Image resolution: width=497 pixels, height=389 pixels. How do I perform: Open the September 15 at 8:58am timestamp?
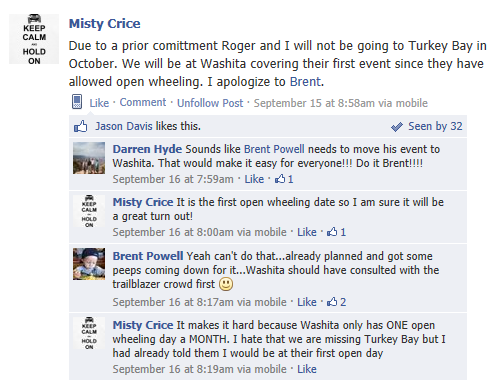(x=314, y=103)
